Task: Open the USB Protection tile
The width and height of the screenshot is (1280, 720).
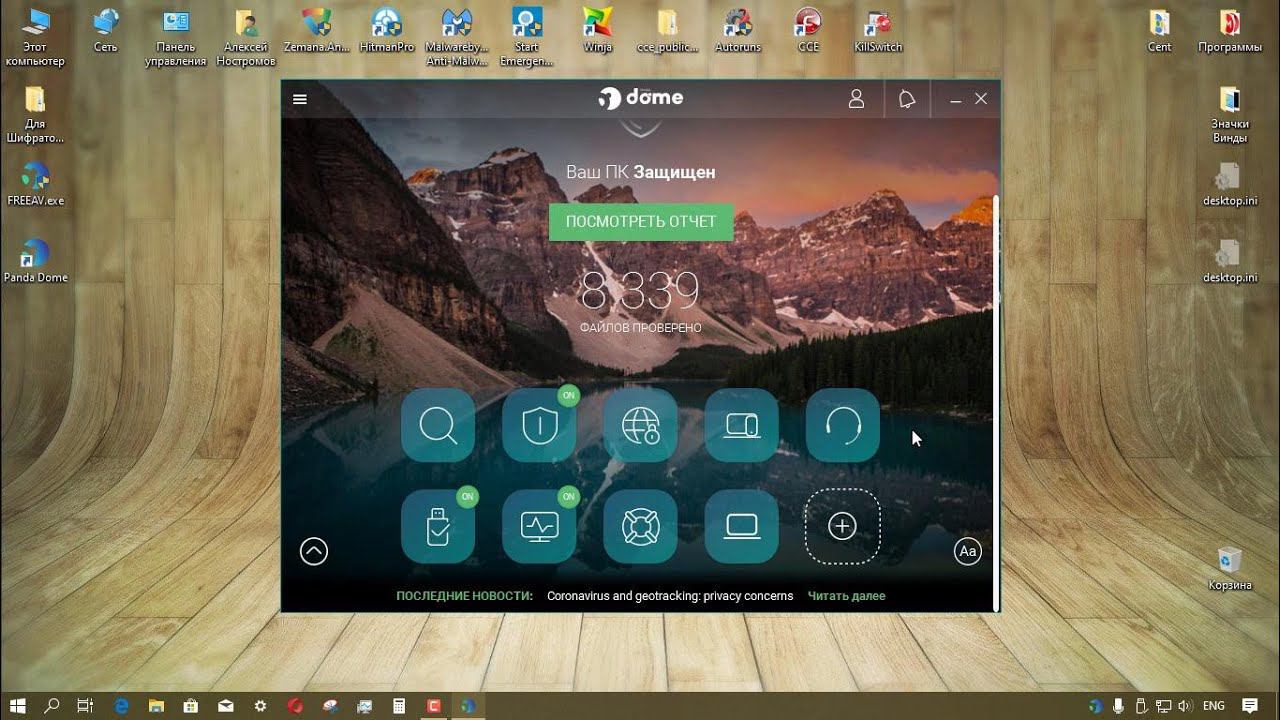Action: coord(438,526)
